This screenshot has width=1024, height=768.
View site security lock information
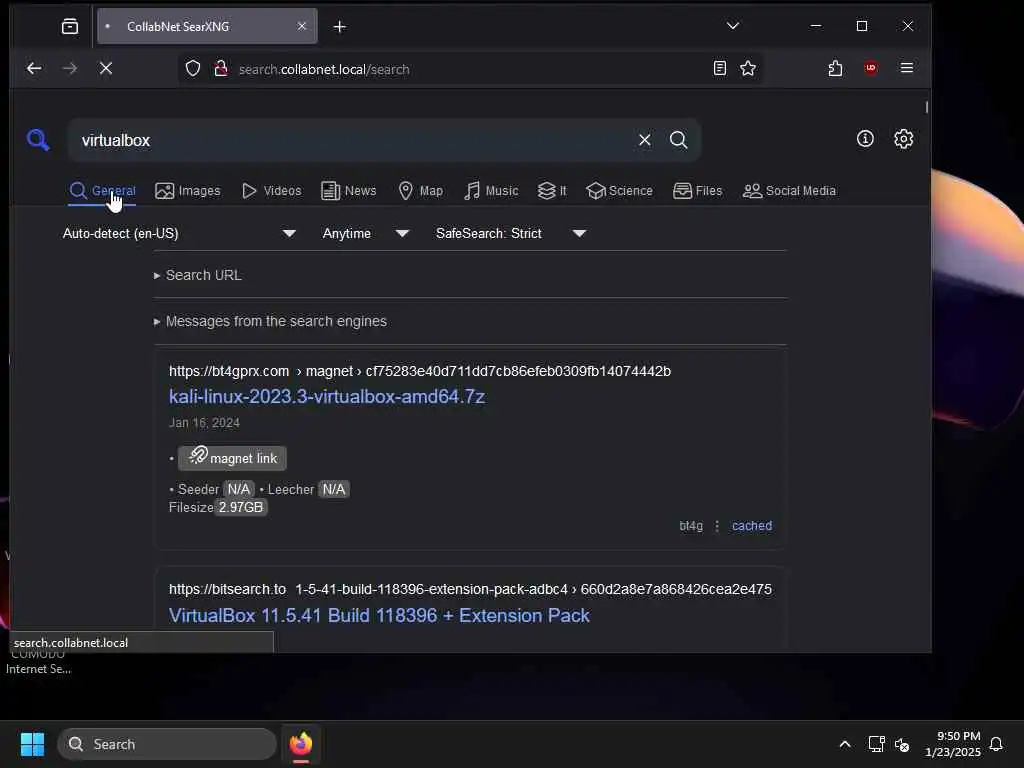click(221, 69)
